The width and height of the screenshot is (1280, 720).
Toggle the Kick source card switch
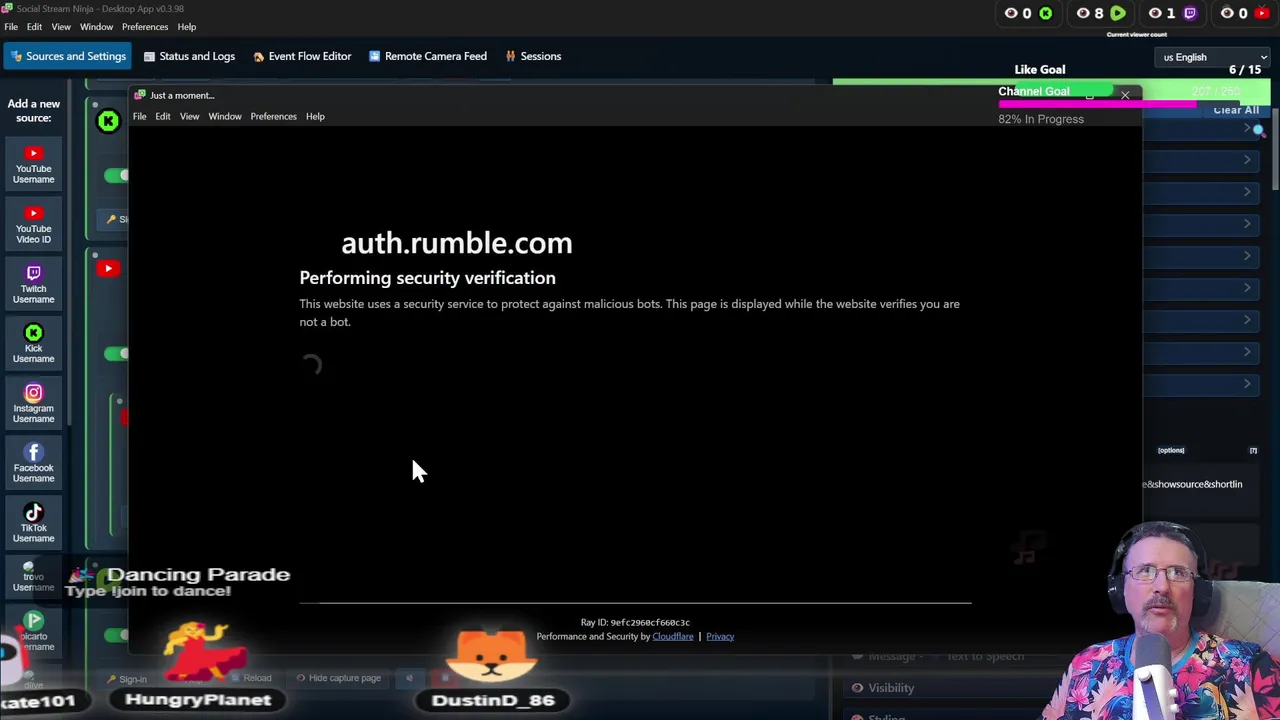(116, 175)
